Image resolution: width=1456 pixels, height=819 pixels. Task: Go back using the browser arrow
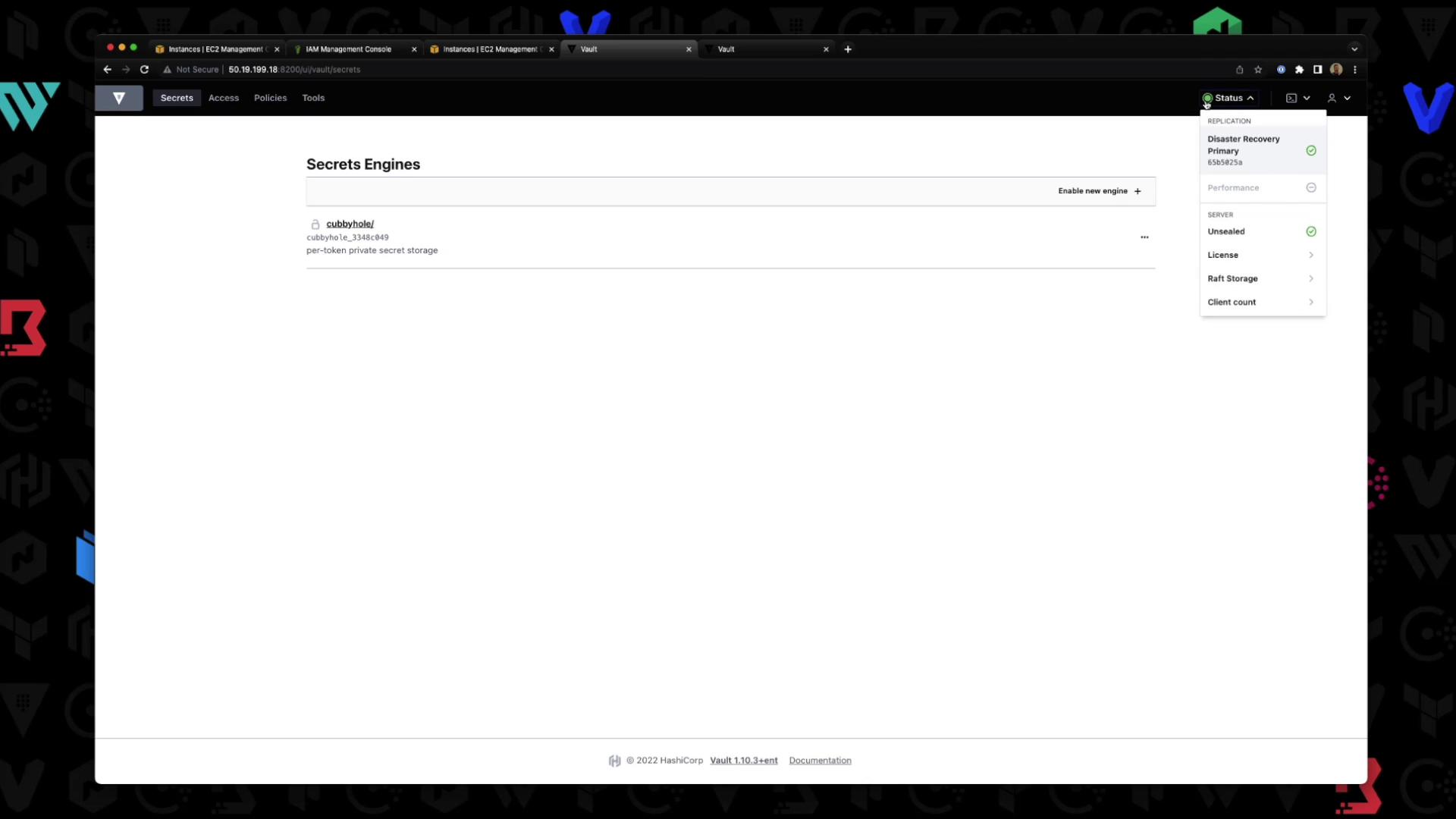pyautogui.click(x=107, y=69)
